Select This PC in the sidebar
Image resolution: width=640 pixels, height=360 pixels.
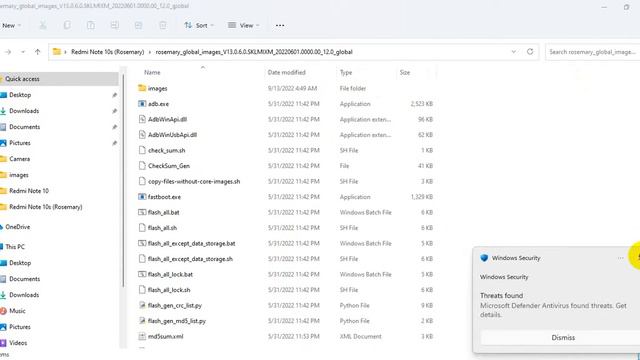(x=15, y=247)
